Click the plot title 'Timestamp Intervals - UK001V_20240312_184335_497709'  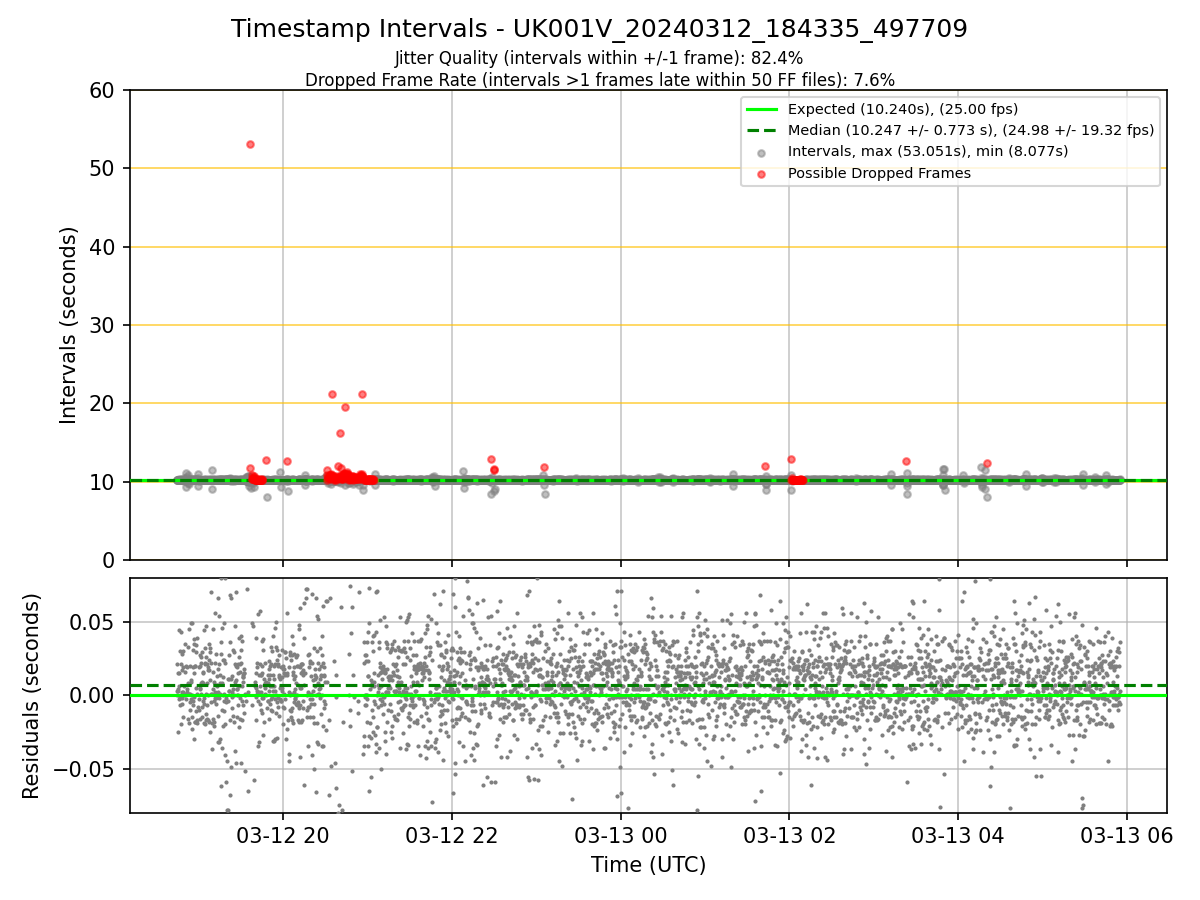tap(599, 29)
